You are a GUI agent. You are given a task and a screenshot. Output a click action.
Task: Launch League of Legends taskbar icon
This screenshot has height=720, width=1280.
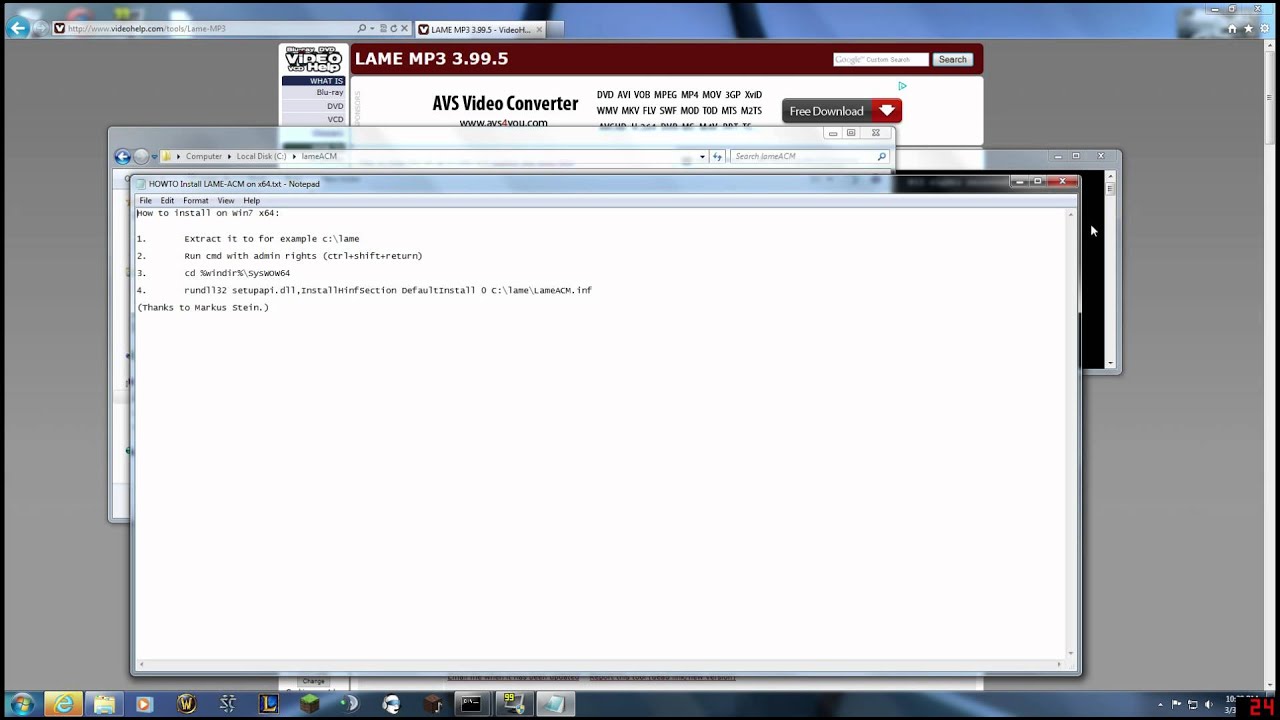point(268,704)
